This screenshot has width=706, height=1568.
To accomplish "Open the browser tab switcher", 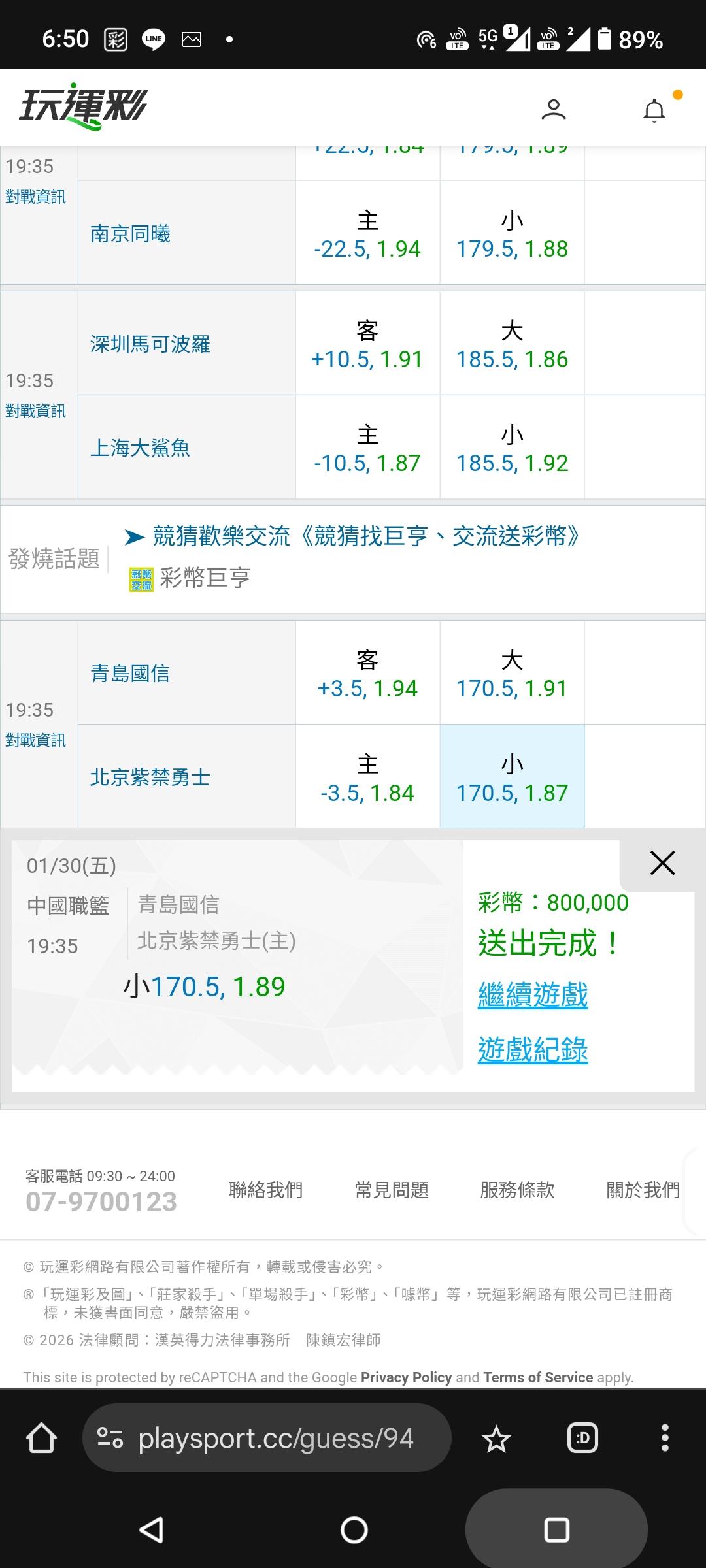I will pyautogui.click(x=582, y=1438).
